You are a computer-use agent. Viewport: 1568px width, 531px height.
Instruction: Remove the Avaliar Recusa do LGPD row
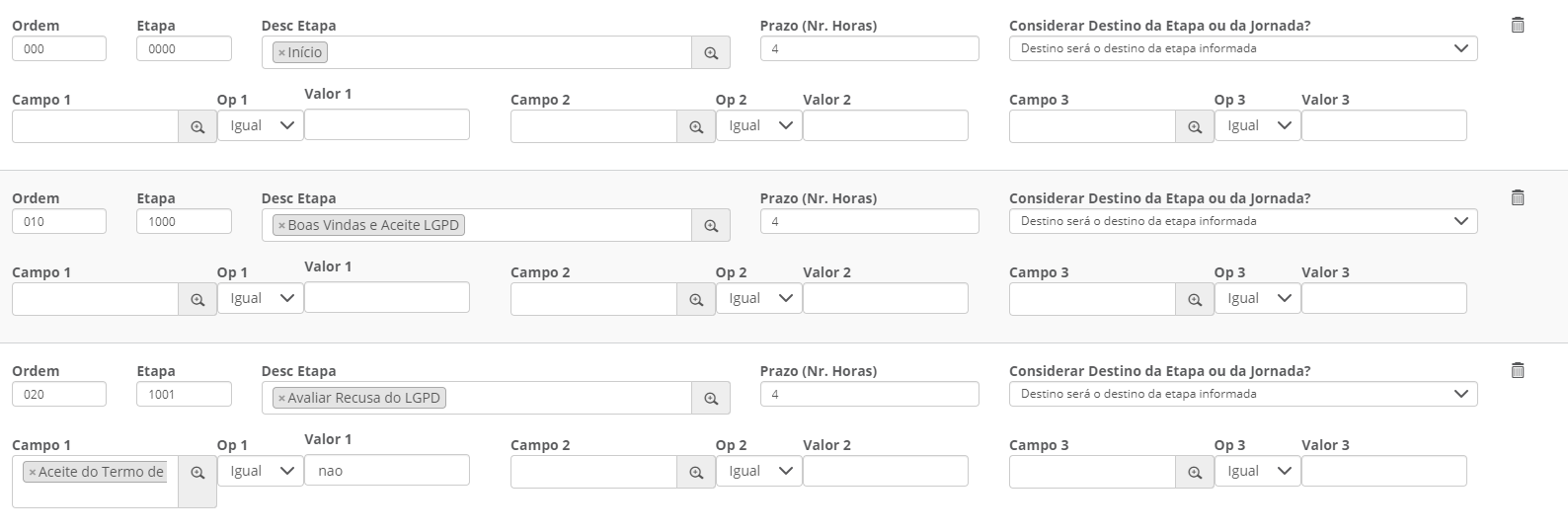tap(1518, 370)
